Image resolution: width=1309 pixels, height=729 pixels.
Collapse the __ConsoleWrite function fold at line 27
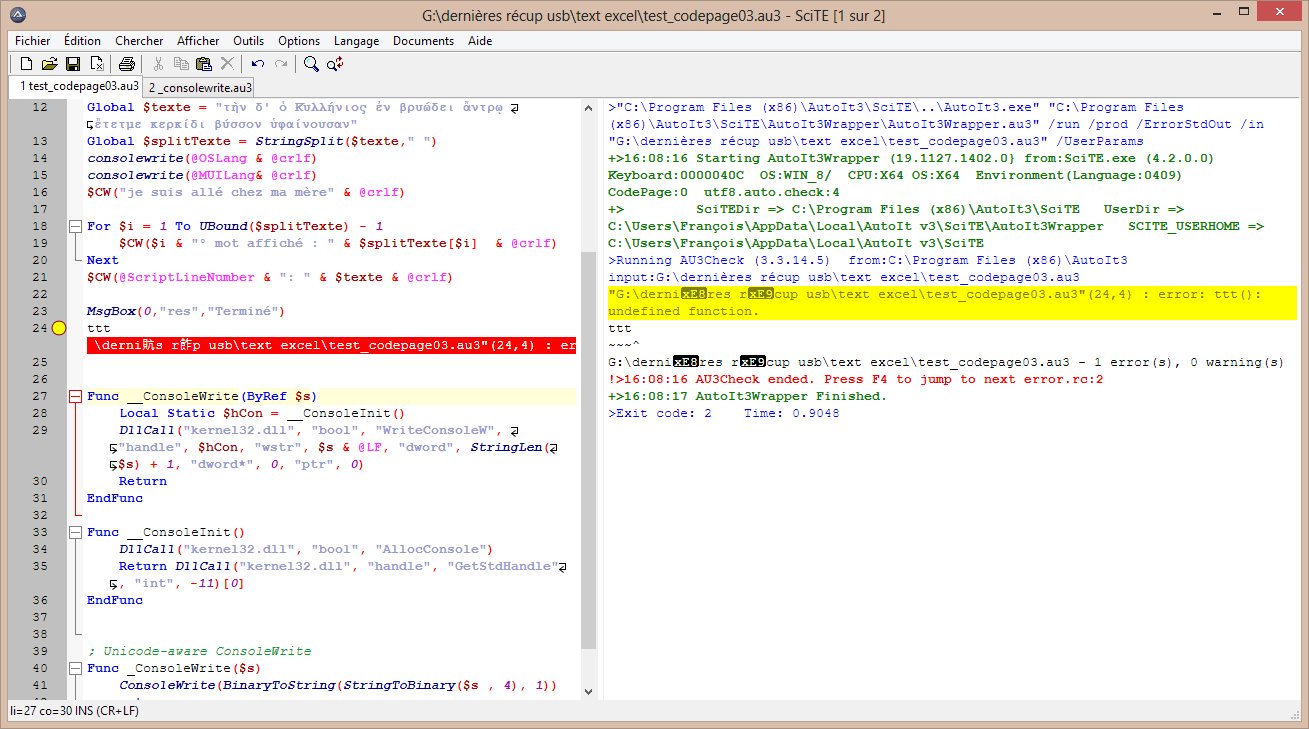pyautogui.click(x=75, y=397)
